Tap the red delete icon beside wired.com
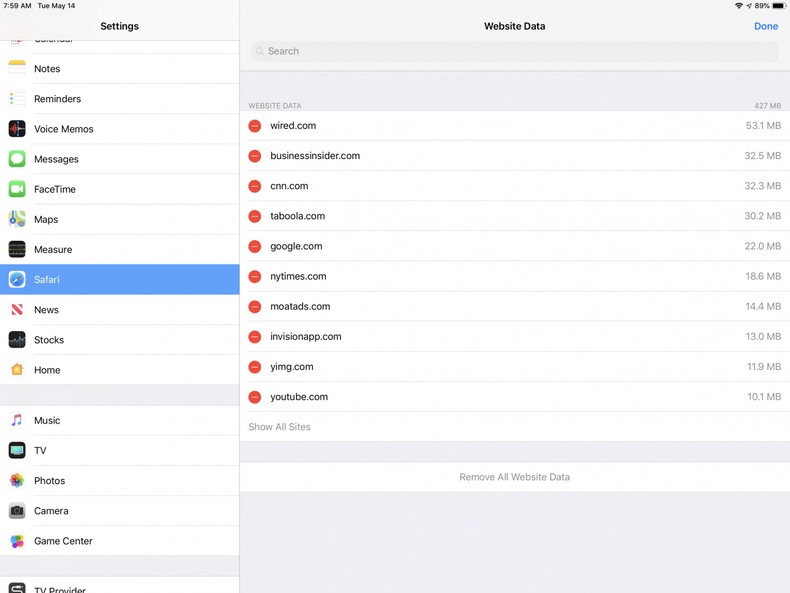The height and width of the screenshot is (593, 790). tap(255, 126)
